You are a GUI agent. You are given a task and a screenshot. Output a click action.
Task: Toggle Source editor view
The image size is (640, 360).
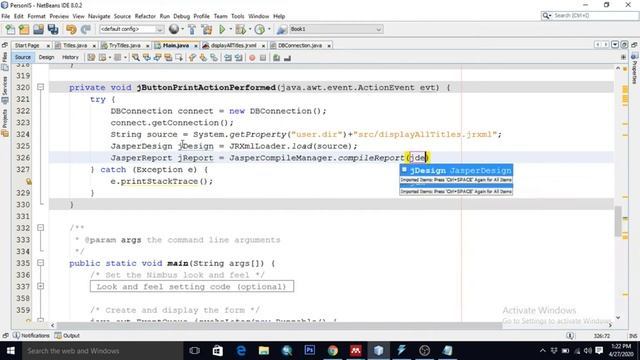(23, 58)
